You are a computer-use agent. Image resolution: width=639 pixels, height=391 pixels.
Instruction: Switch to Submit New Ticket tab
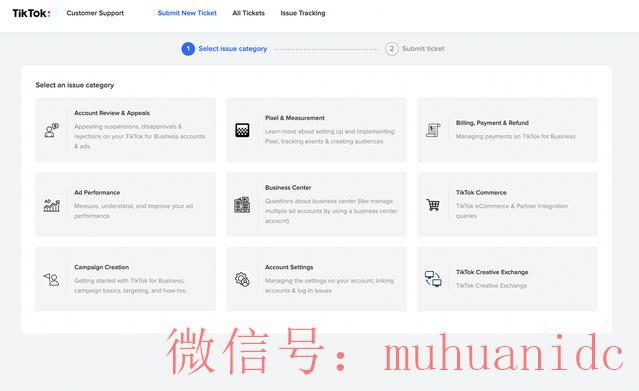187,13
